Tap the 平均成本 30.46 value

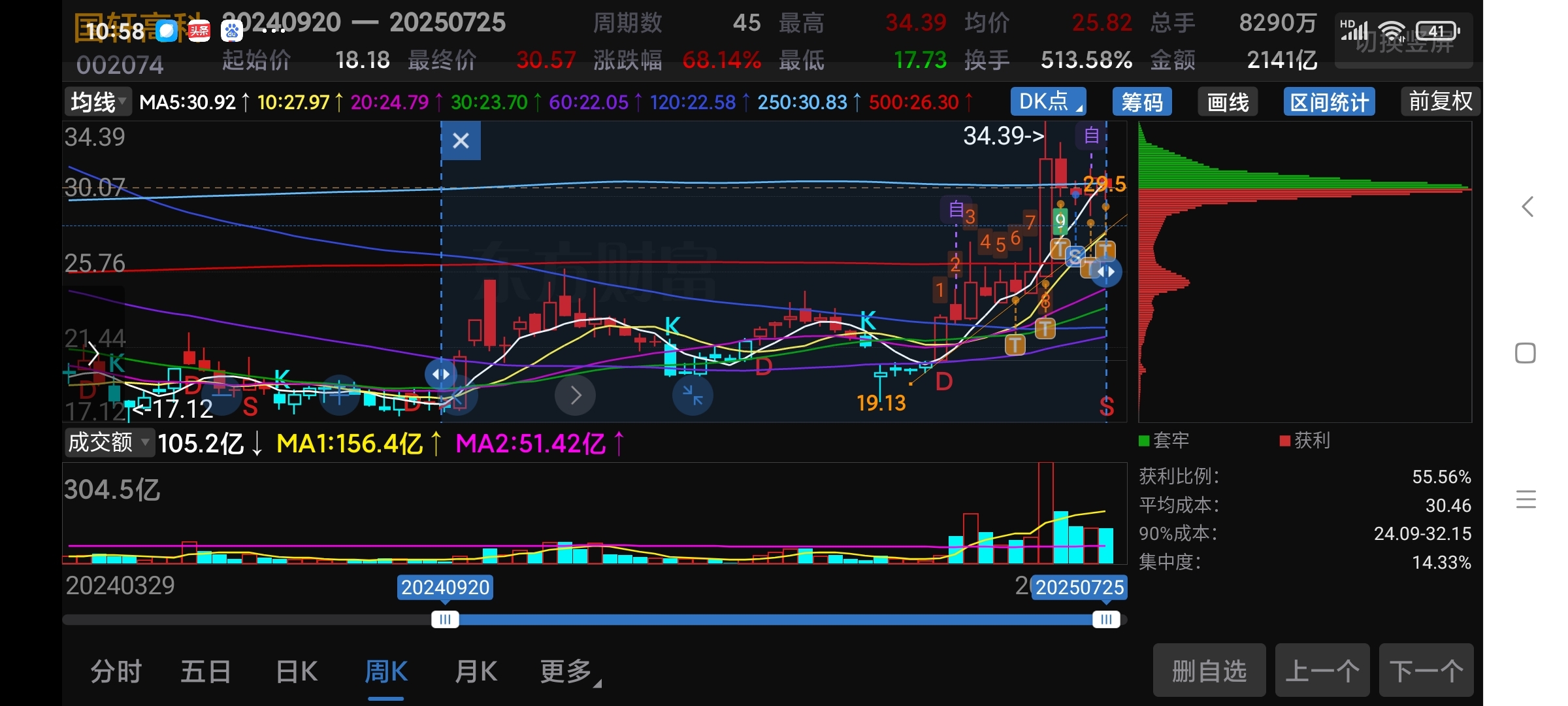pos(1448,505)
